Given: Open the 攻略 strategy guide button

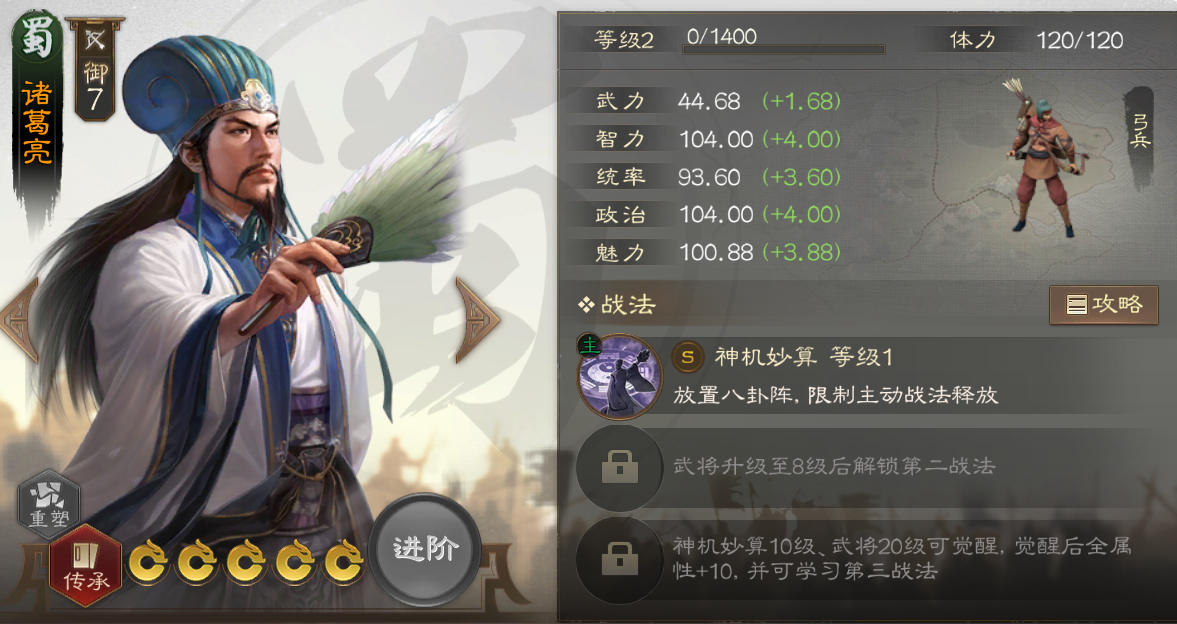Looking at the screenshot, I should [1103, 305].
